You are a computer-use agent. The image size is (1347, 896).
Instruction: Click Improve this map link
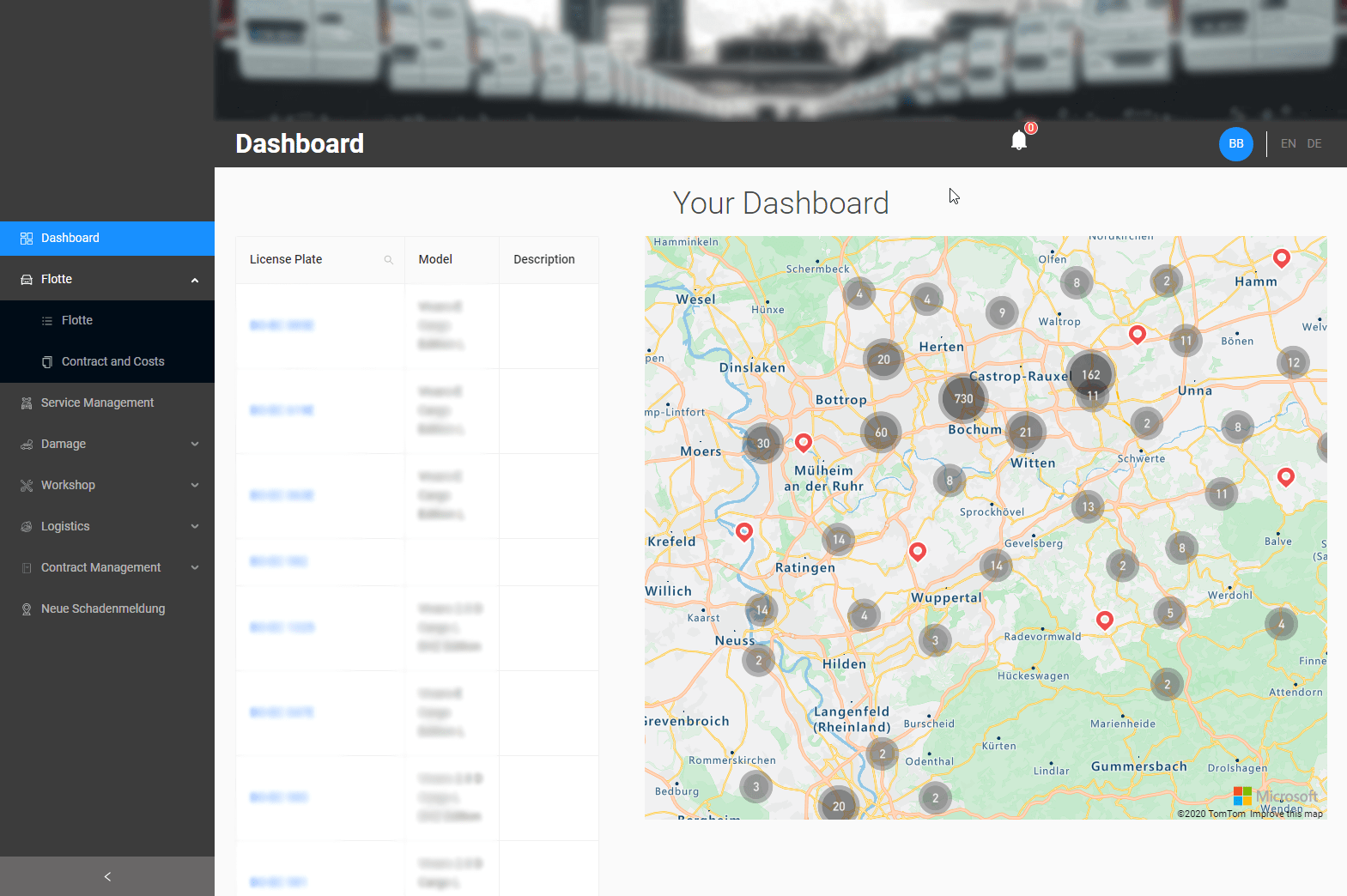[x=1286, y=814]
